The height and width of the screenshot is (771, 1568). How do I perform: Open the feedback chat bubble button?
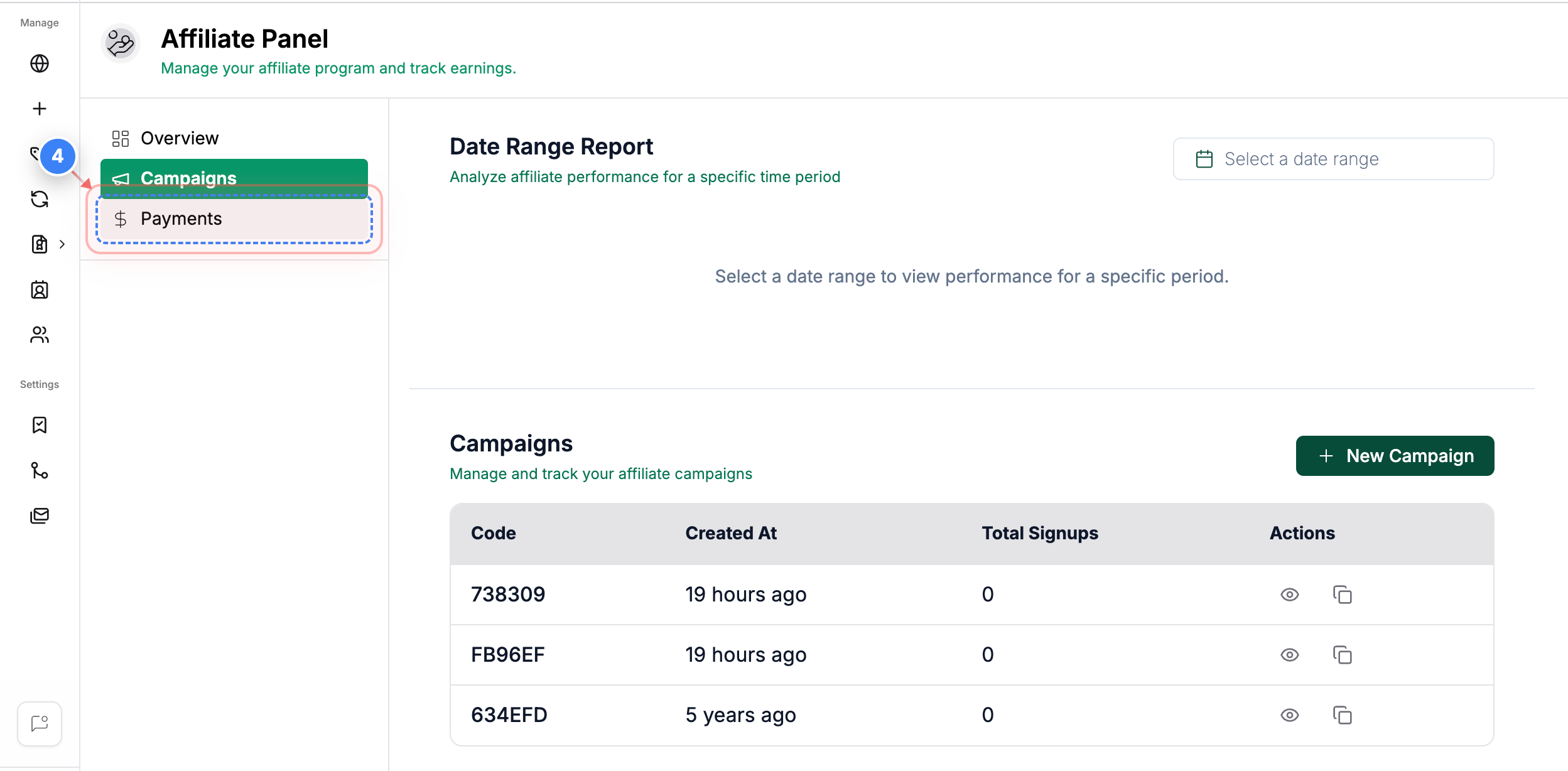40,723
